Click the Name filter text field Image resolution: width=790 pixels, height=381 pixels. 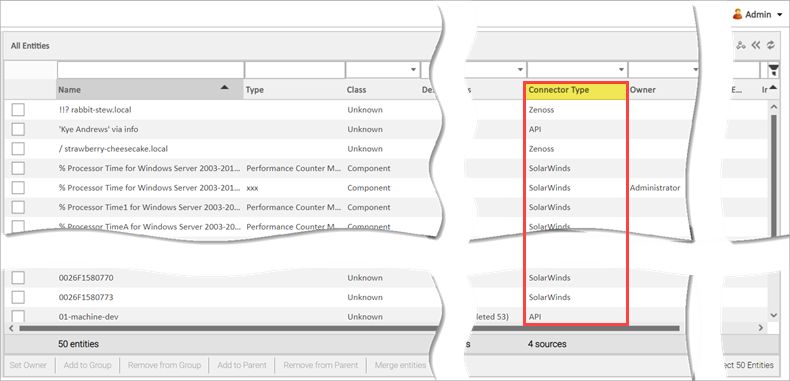(x=150, y=70)
